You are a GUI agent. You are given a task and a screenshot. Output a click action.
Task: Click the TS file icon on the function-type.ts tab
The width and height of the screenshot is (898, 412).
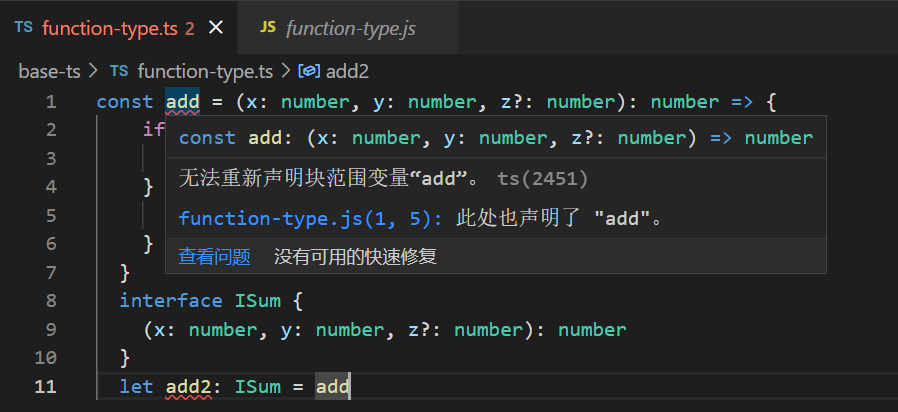[x=24, y=28]
